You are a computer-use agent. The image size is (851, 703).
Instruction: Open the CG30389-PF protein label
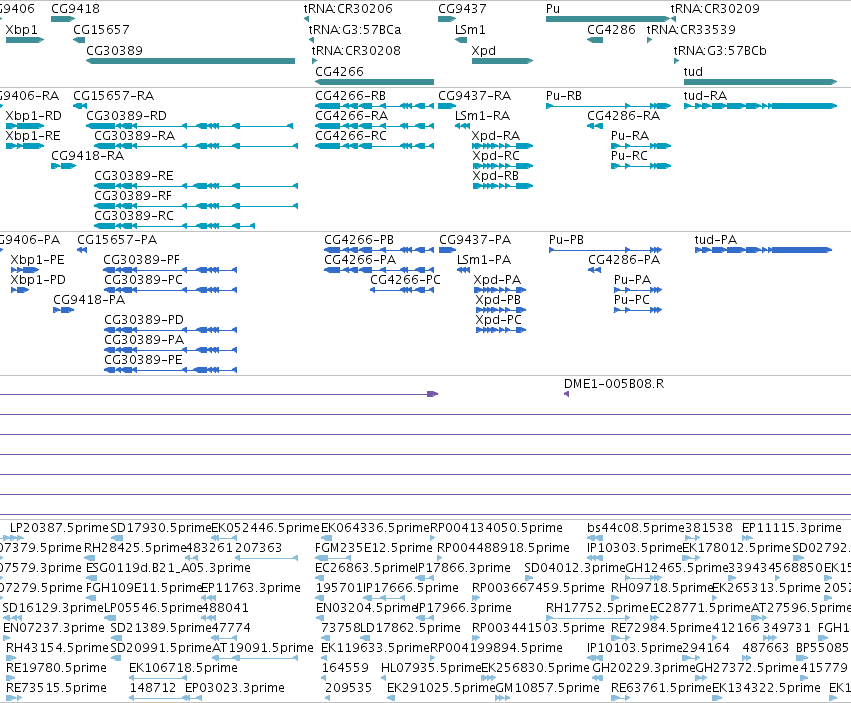click(142, 260)
